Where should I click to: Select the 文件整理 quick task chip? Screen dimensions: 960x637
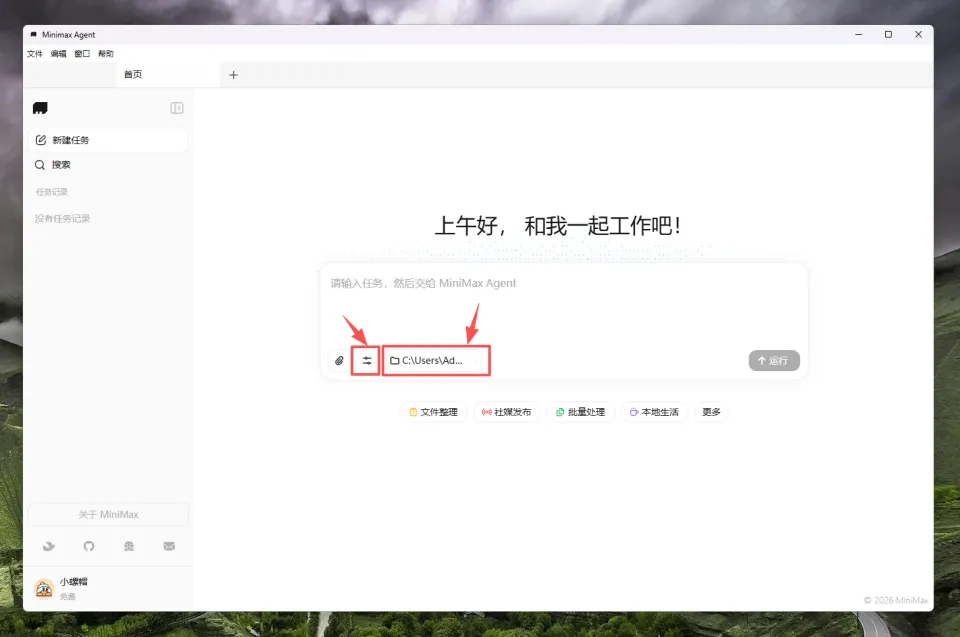click(x=433, y=412)
